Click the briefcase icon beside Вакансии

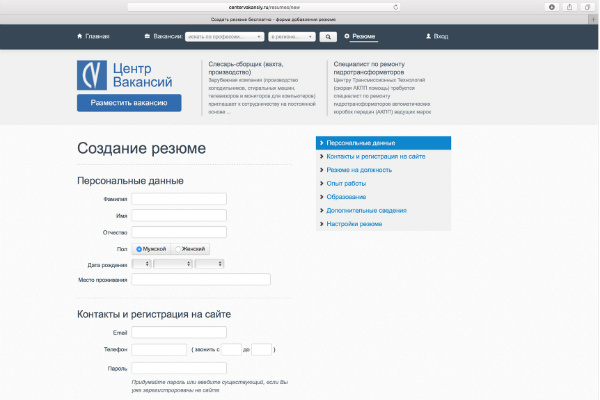(148, 36)
